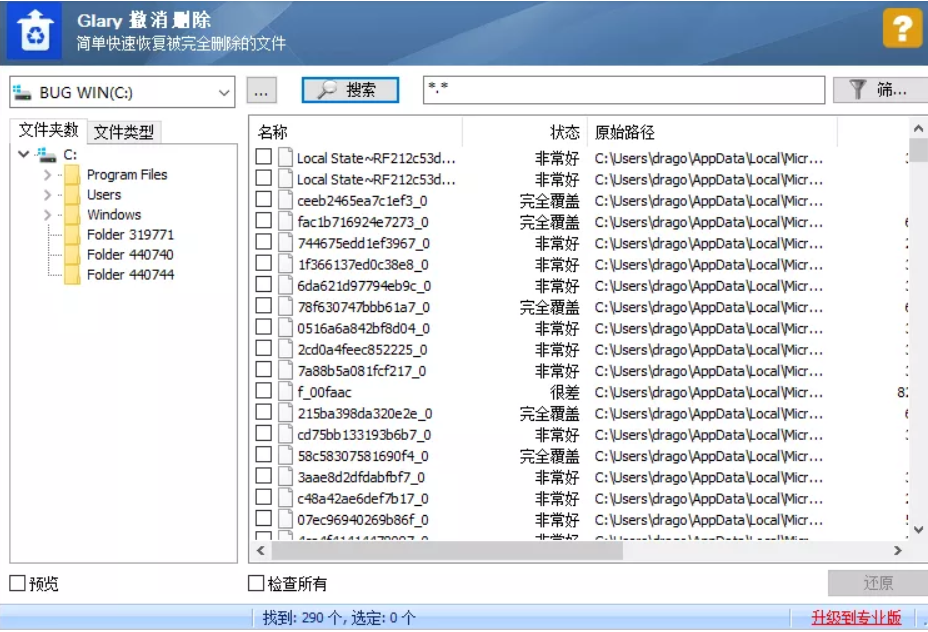Click the Program Files folder icon

72,175
